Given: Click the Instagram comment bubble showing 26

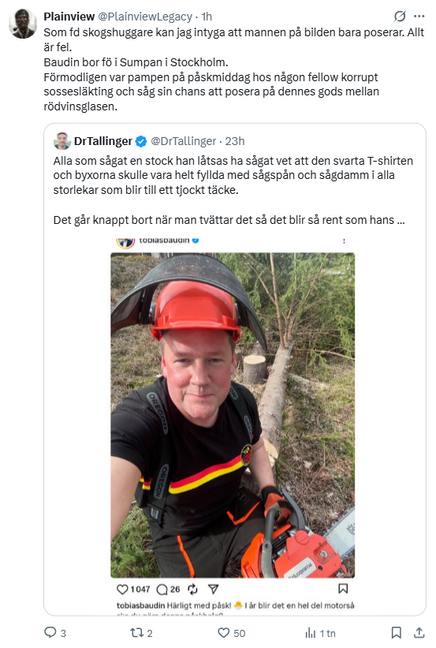Looking at the screenshot, I should (162, 589).
